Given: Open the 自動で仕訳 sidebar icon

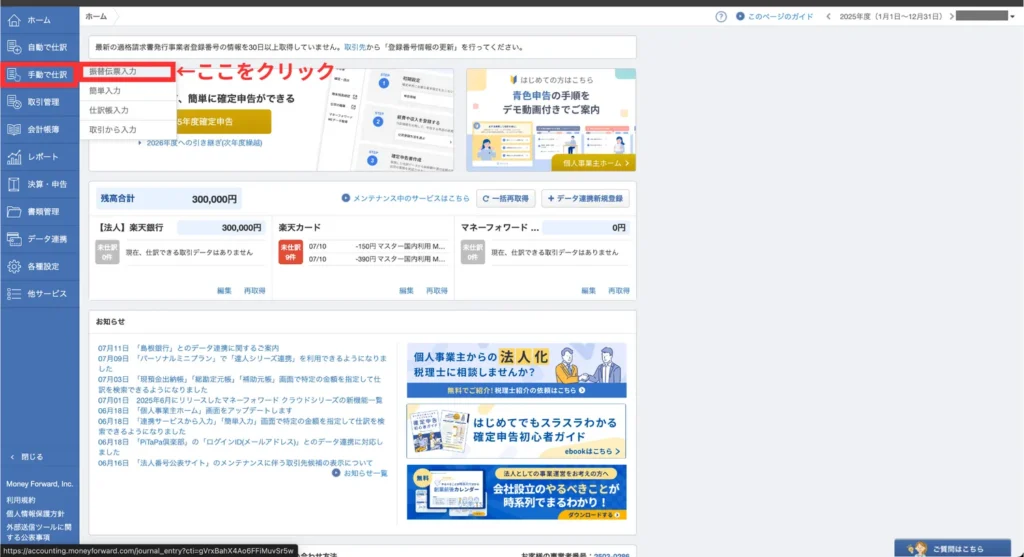Looking at the screenshot, I should tap(14, 47).
